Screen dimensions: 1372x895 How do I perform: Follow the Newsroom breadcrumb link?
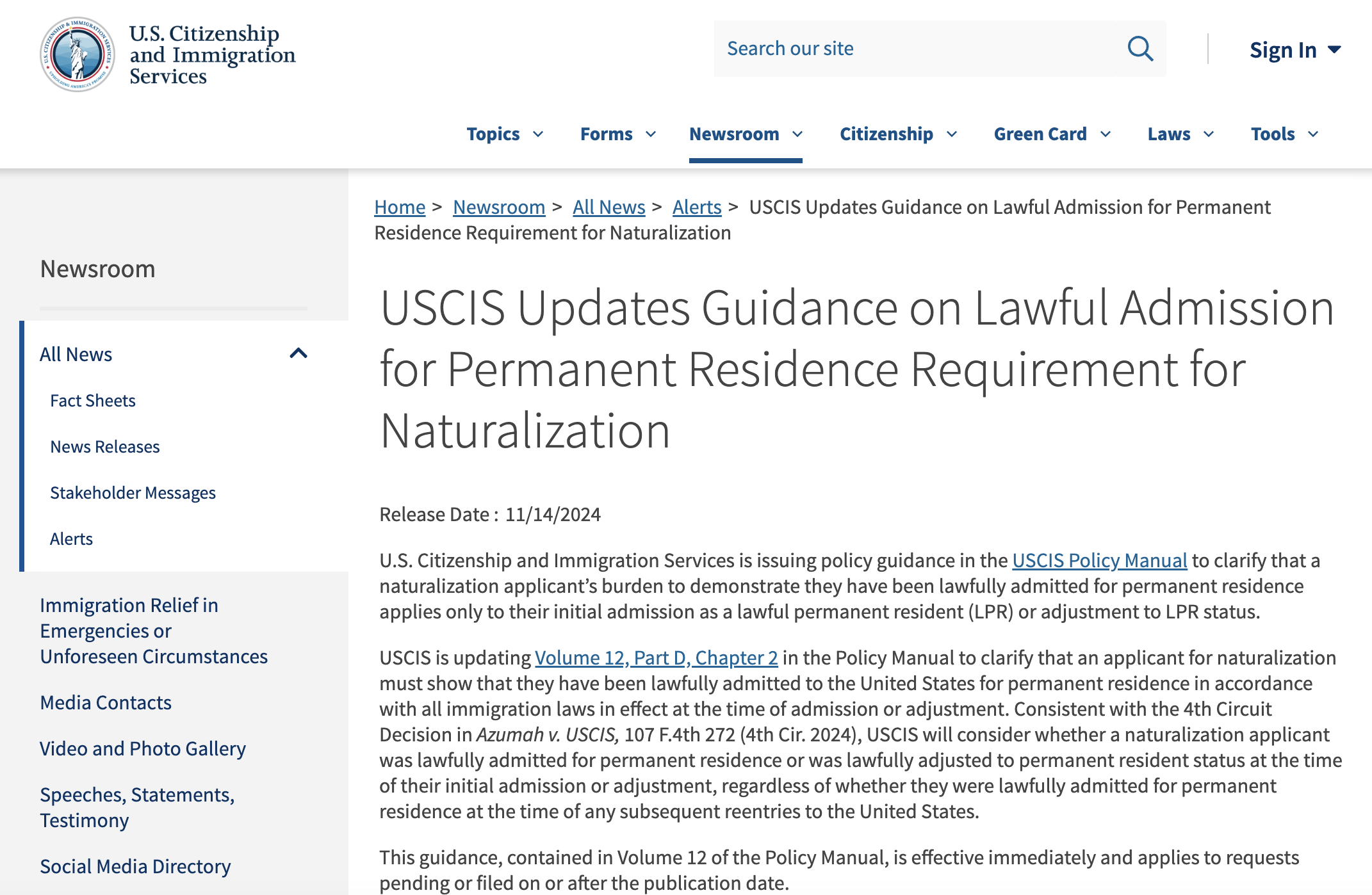tap(499, 207)
